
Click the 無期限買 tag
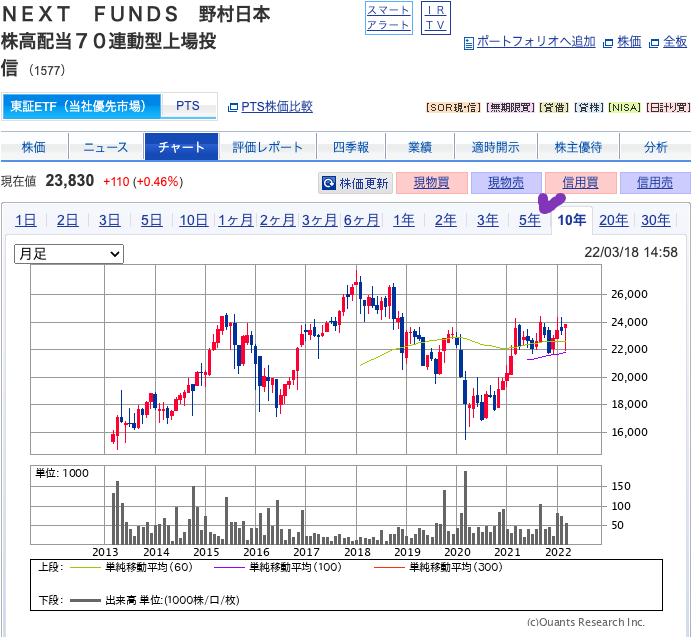pos(510,107)
